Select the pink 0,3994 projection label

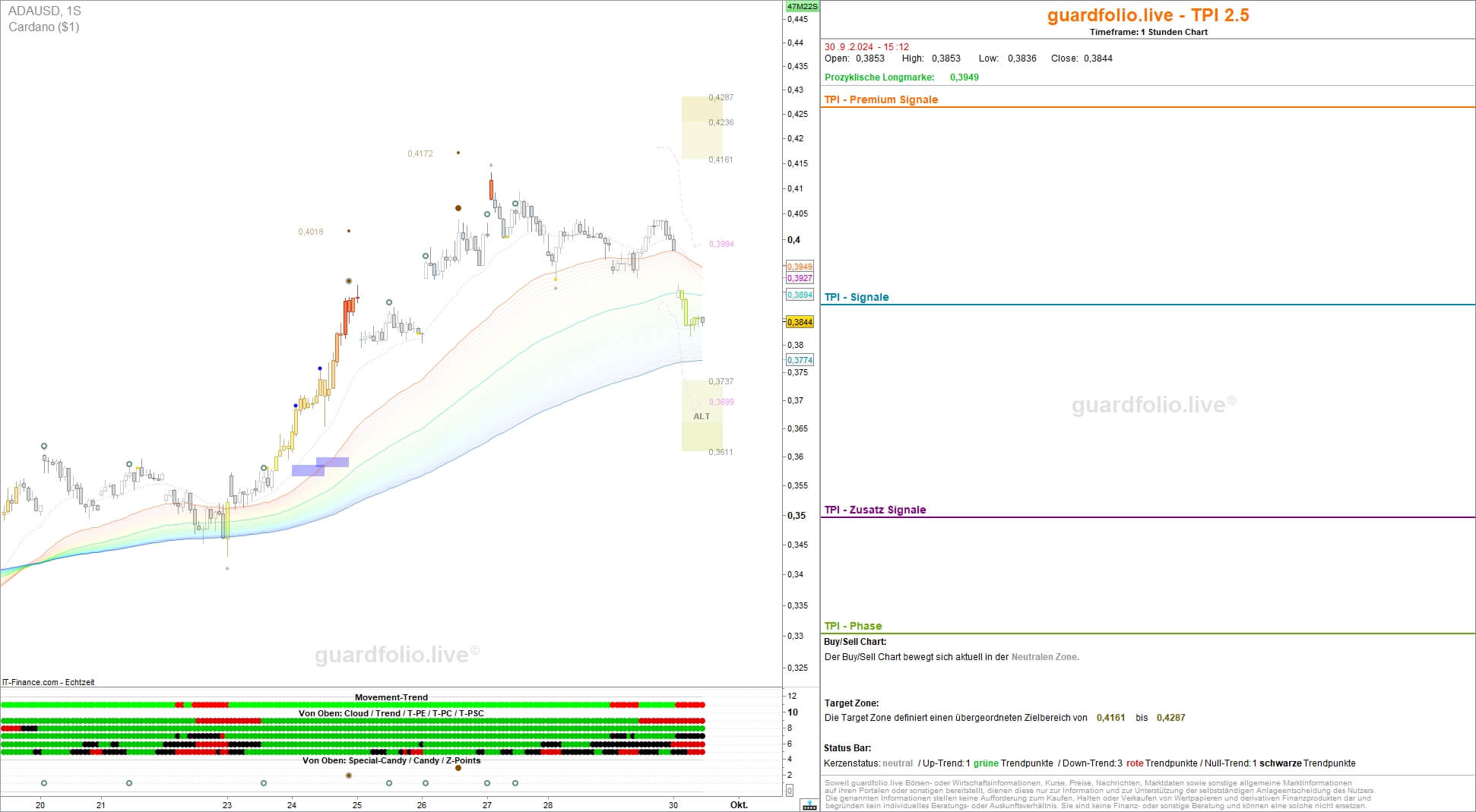coord(721,244)
